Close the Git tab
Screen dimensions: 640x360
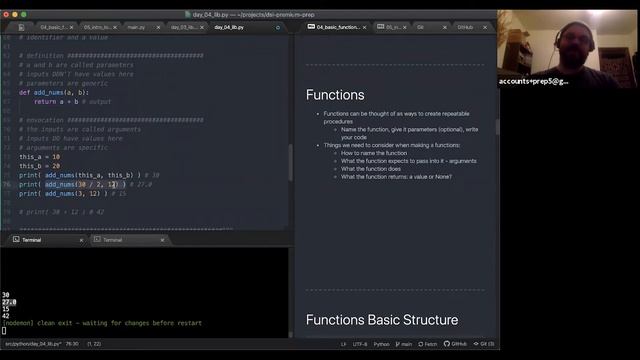coord(444,27)
